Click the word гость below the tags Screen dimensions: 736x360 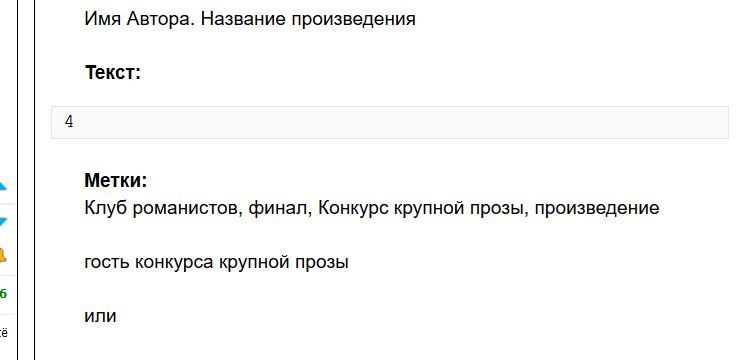pos(107,262)
